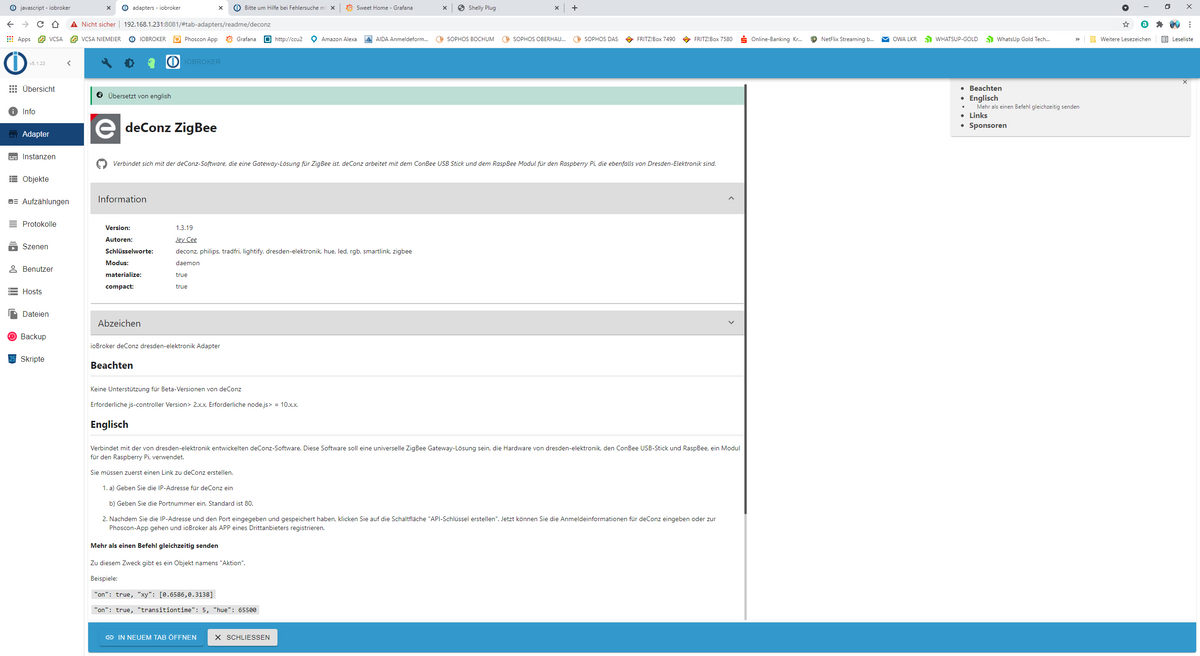Jump to Englisch in table of contents
1200x656 pixels.
tap(983, 98)
